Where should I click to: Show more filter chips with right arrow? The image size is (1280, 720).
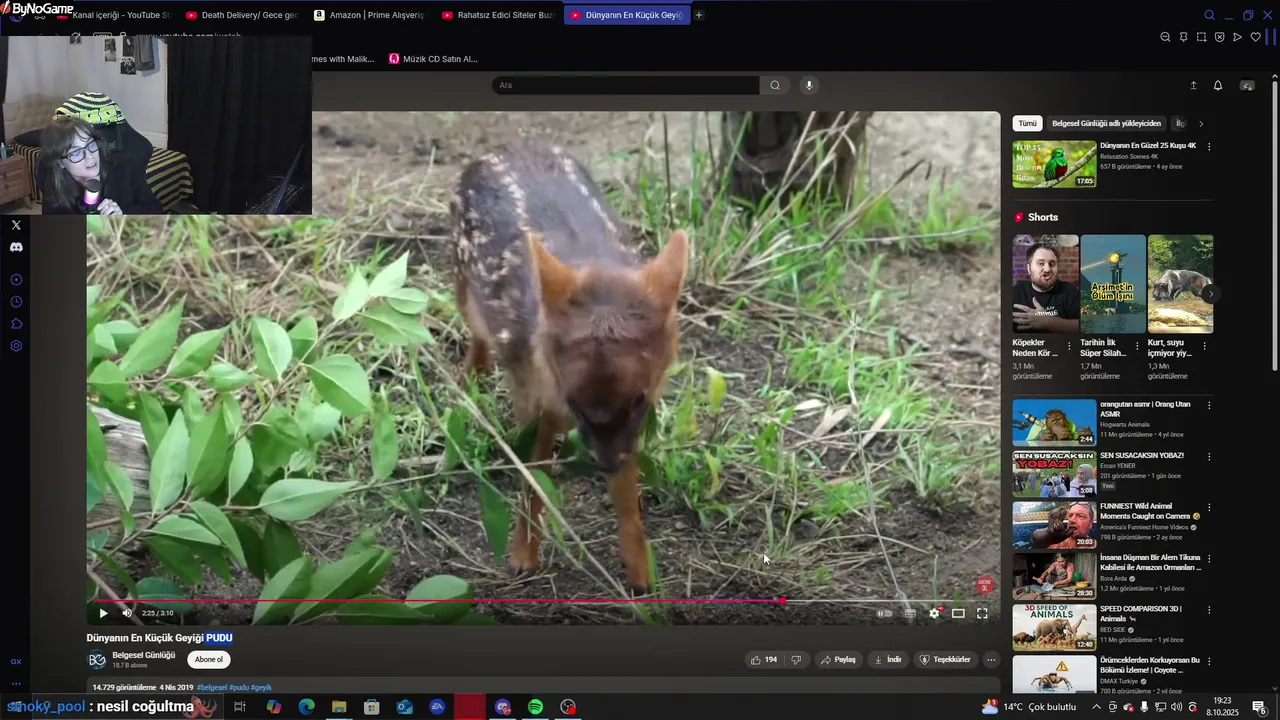1201,123
